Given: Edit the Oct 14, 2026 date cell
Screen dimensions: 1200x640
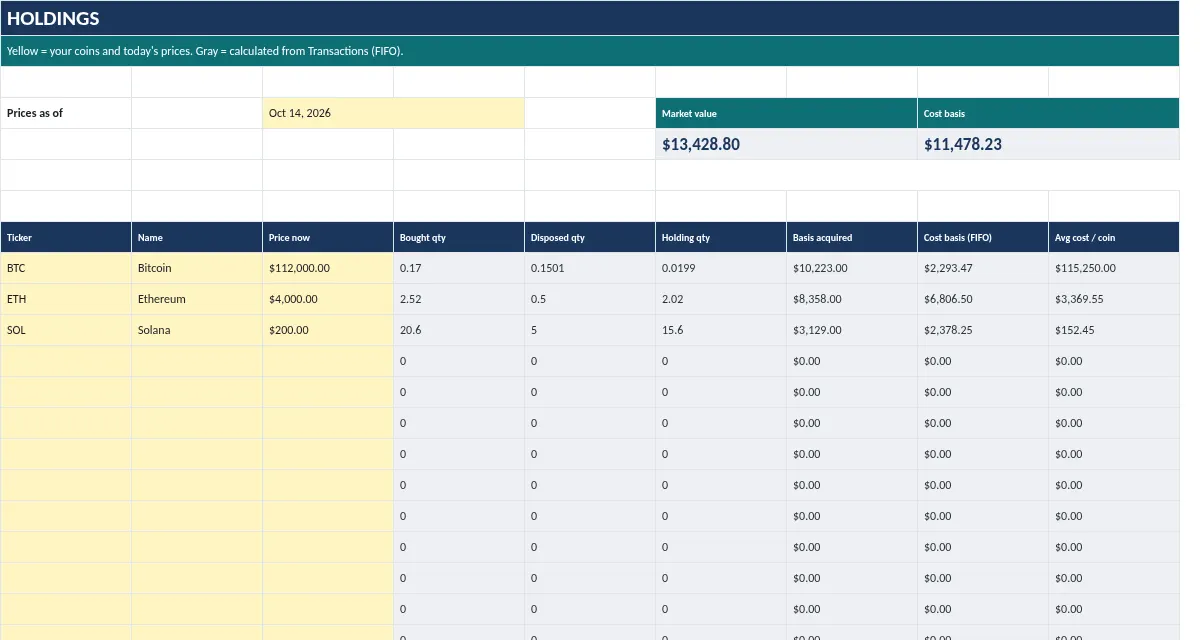Looking at the screenshot, I should click(x=393, y=113).
